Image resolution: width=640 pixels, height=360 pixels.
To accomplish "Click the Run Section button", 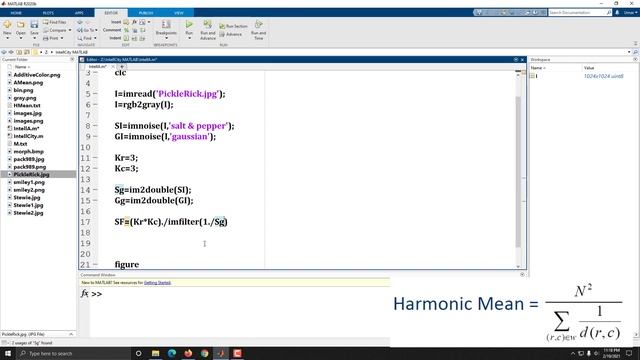I will point(233,26).
